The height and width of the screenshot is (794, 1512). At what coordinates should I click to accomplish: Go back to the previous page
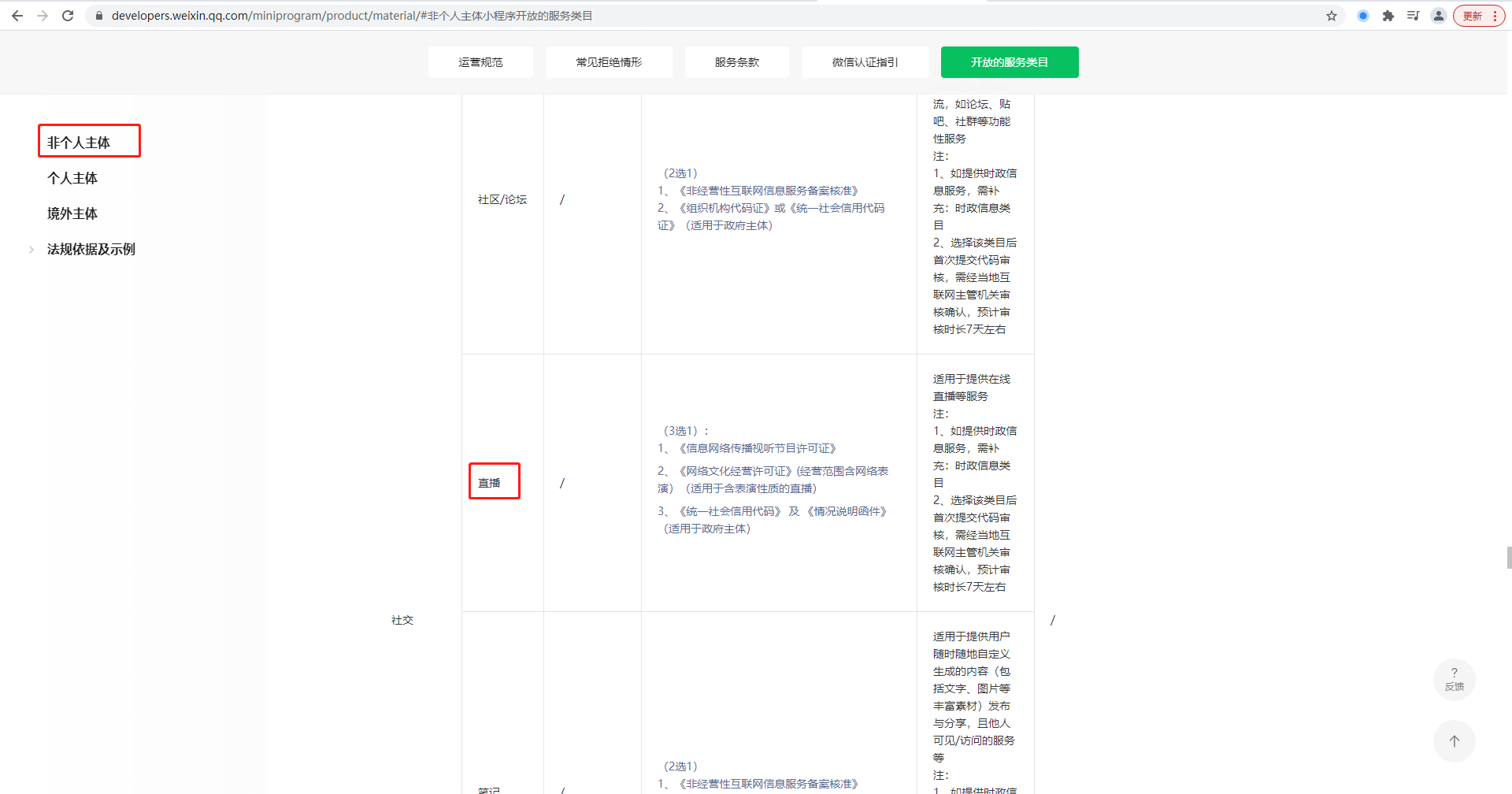[17, 16]
